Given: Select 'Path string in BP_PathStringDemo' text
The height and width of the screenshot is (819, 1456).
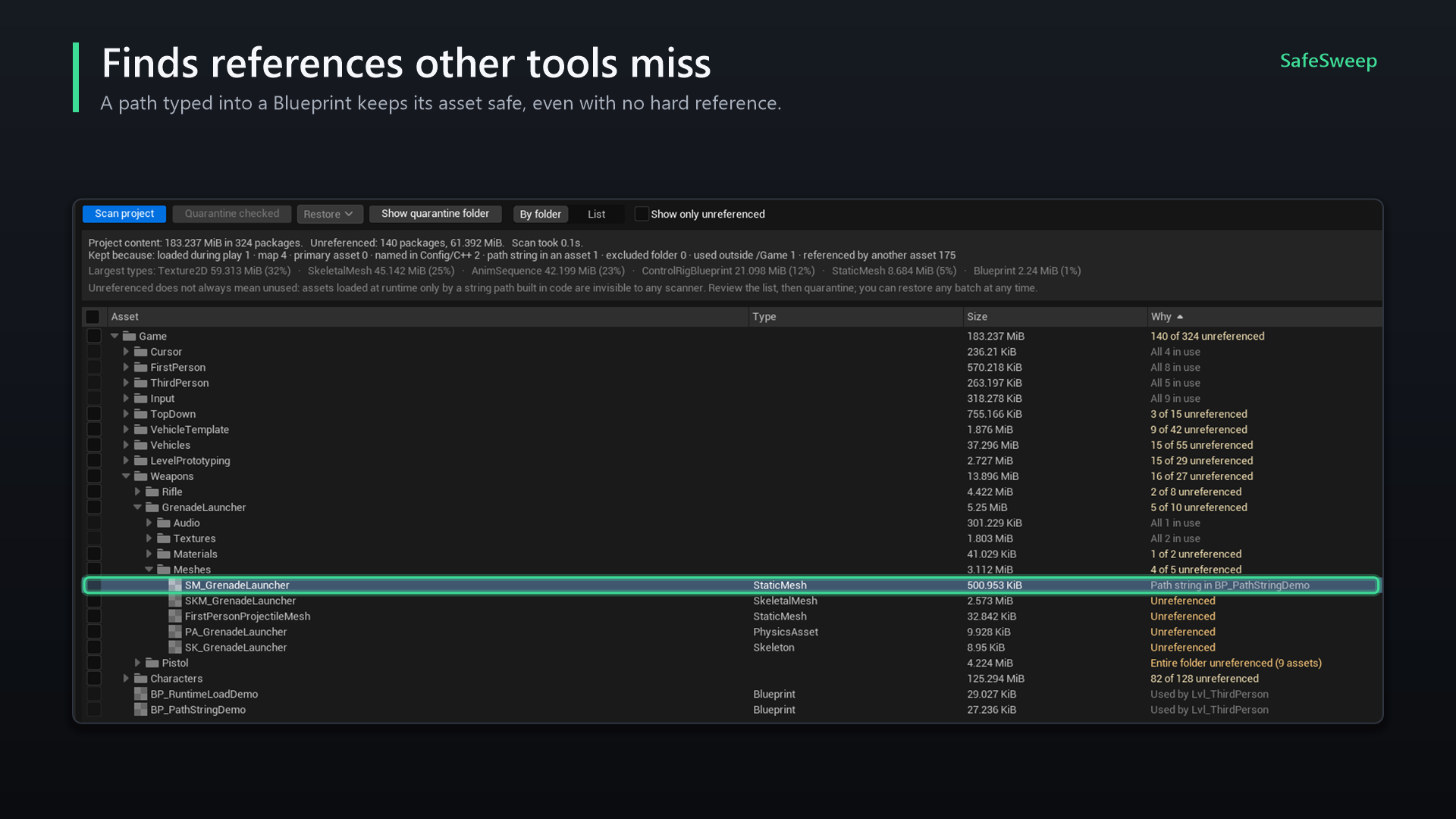Looking at the screenshot, I should (x=1230, y=585).
